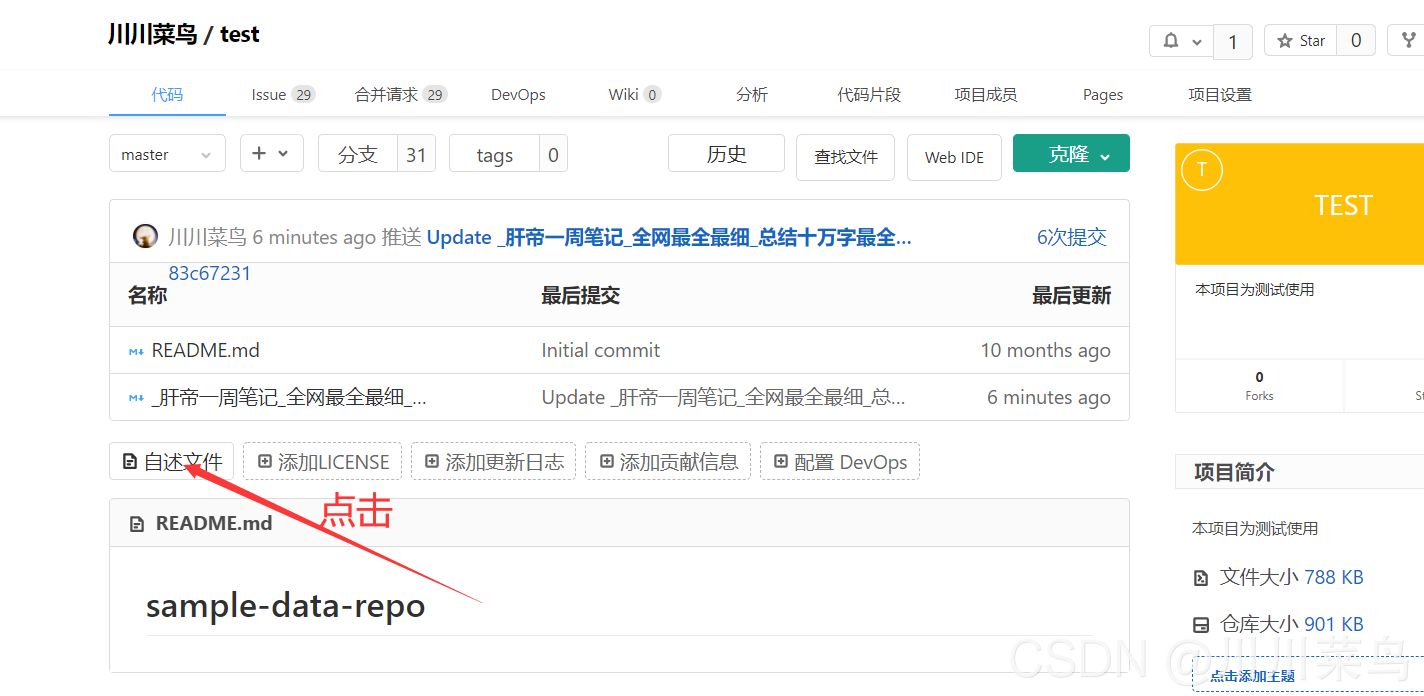This screenshot has width=1424, height=696.
Task: Open the 6次提交 commits link
Action: tap(1071, 237)
